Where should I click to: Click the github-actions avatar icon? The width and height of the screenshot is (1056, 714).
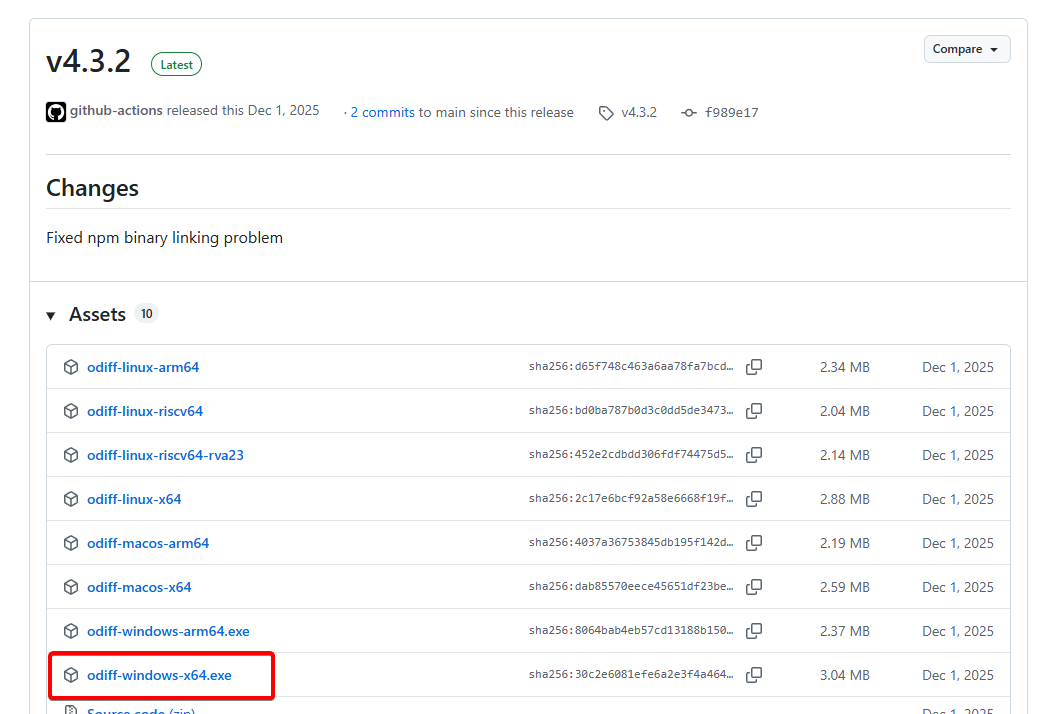pos(56,112)
